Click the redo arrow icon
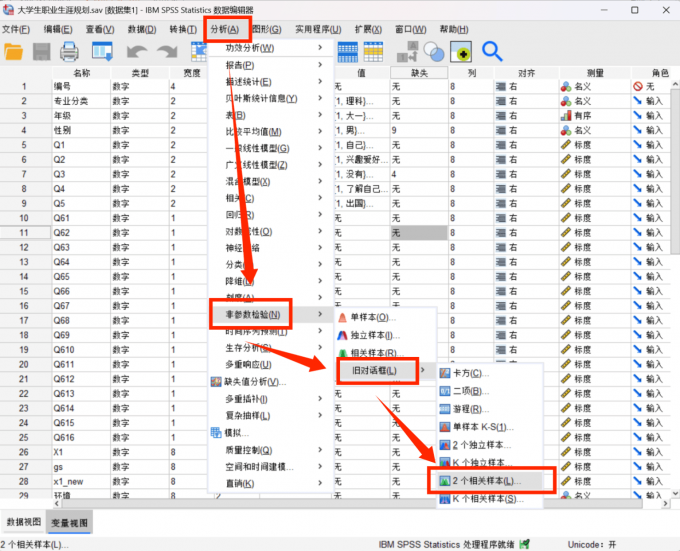This screenshot has height=551, width=680. coord(167,52)
